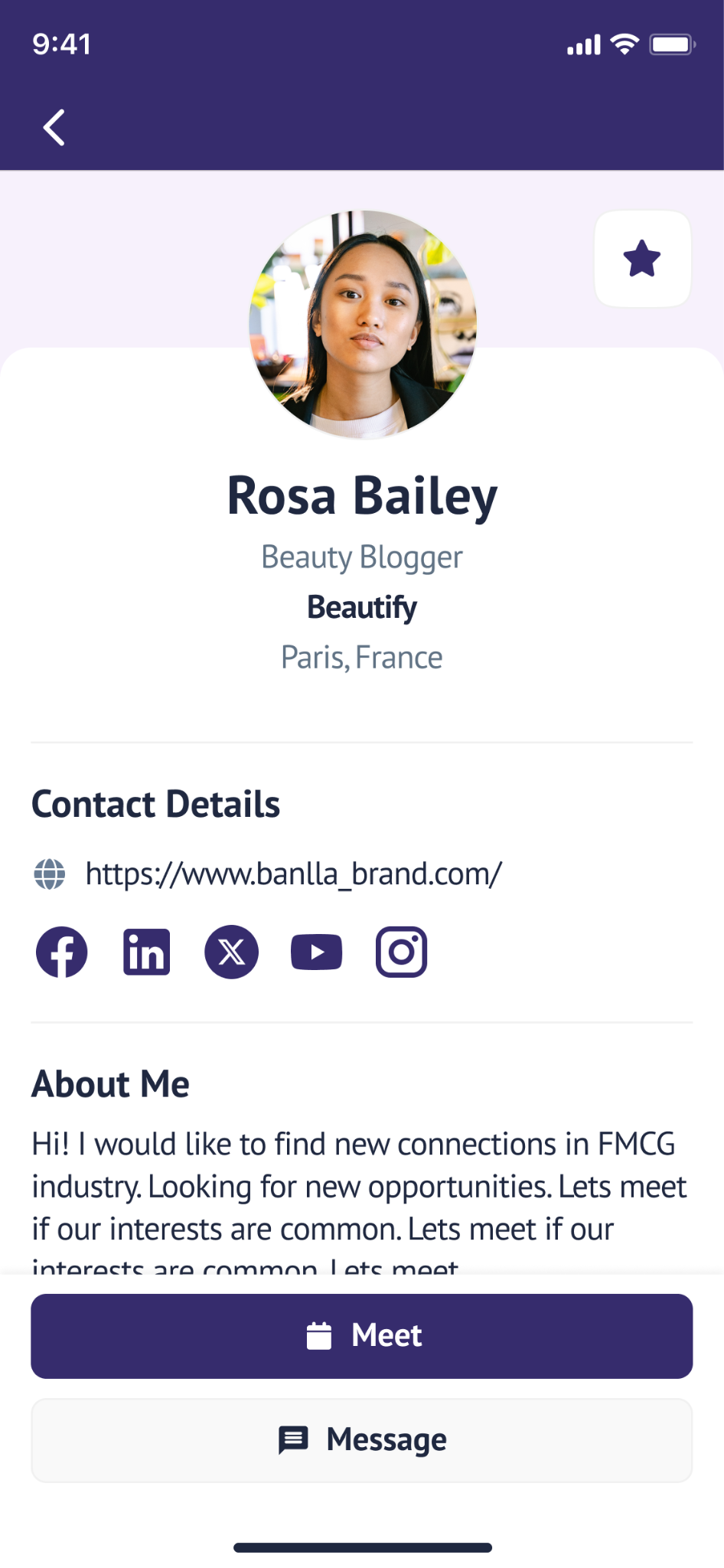The width and height of the screenshot is (724, 1568).
Task: Open Rosa Bailey's profile photo
Action: [363, 325]
